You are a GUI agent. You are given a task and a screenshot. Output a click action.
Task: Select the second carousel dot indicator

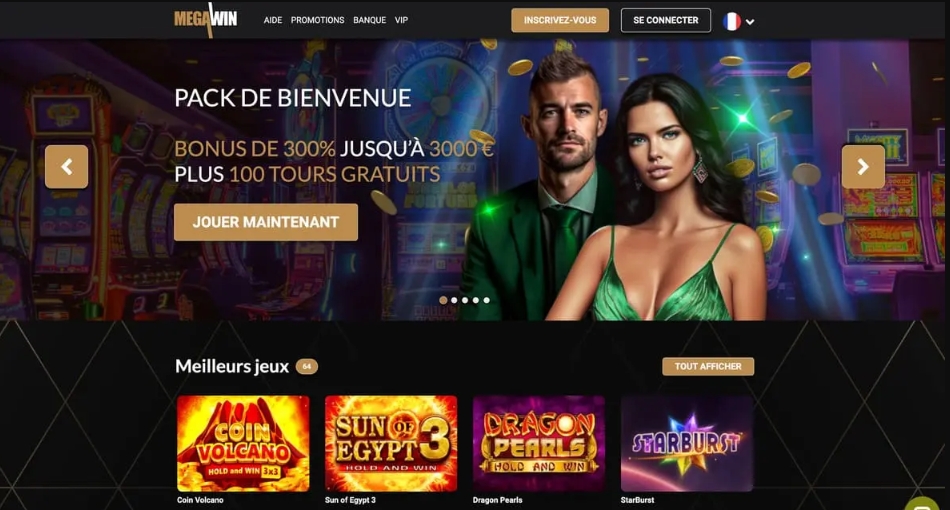tap(454, 300)
